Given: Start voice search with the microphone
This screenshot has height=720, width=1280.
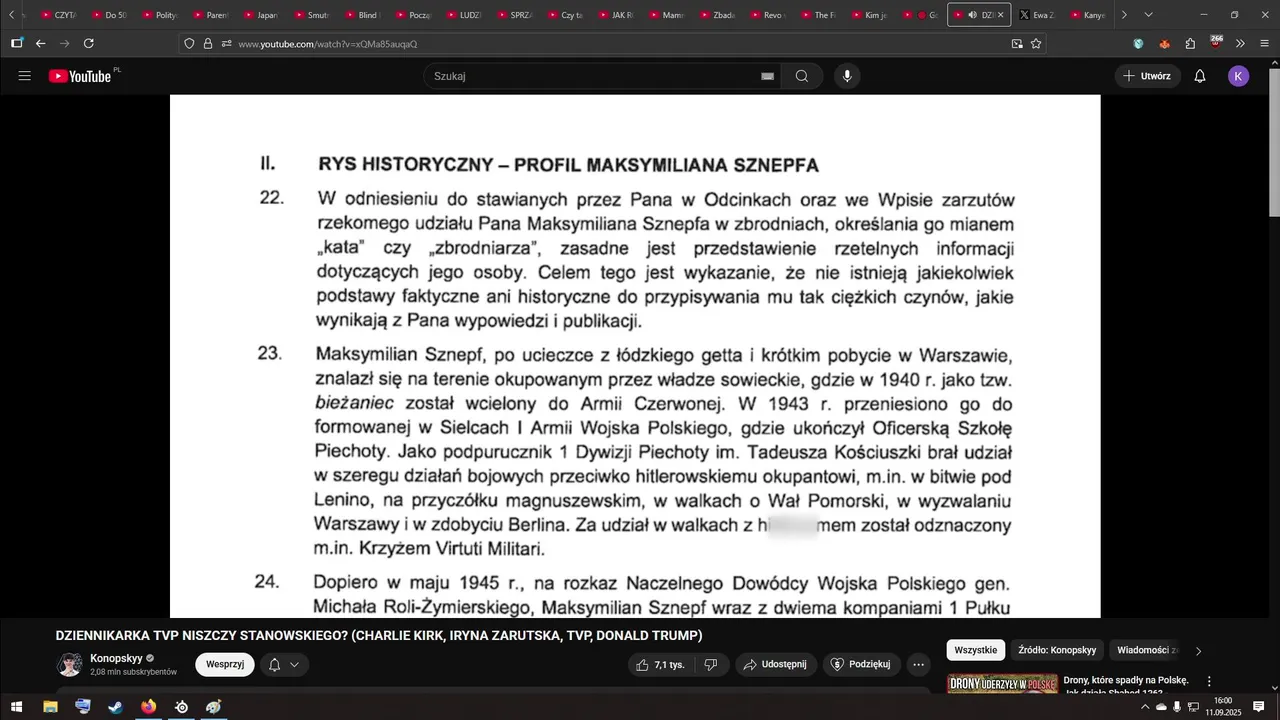Looking at the screenshot, I should pyautogui.click(x=847, y=76).
